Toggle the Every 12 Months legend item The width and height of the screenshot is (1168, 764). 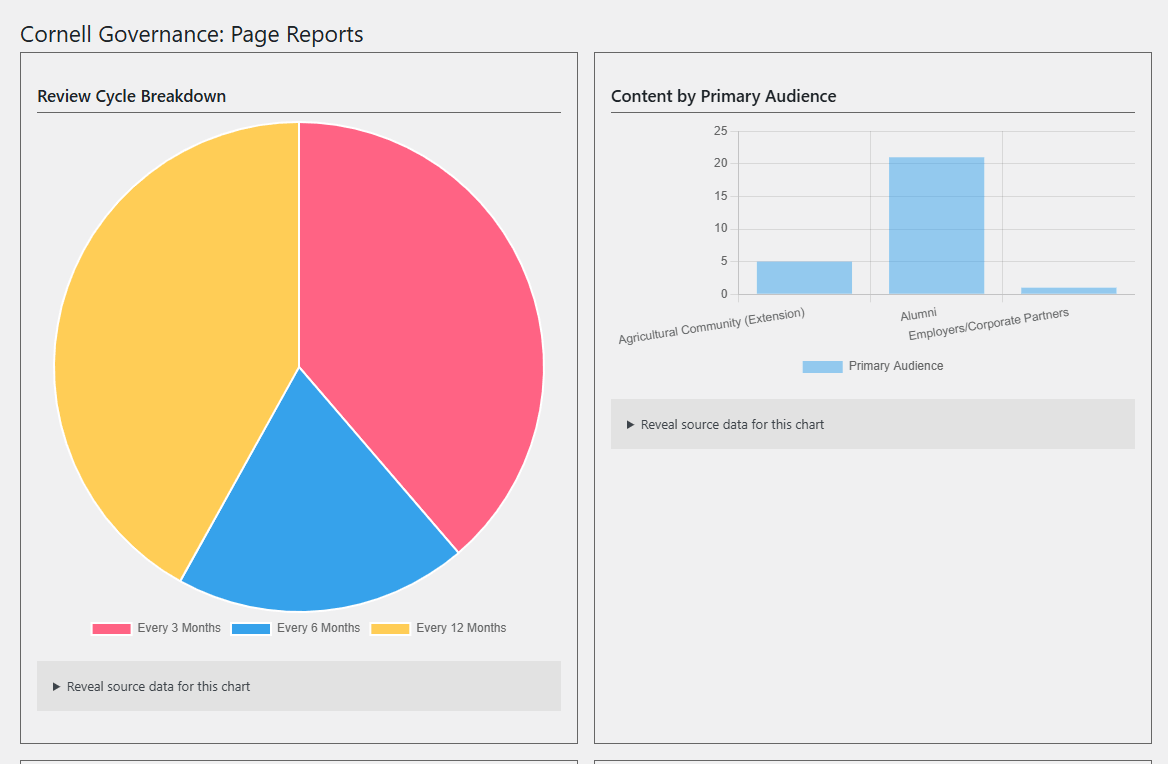coord(439,628)
